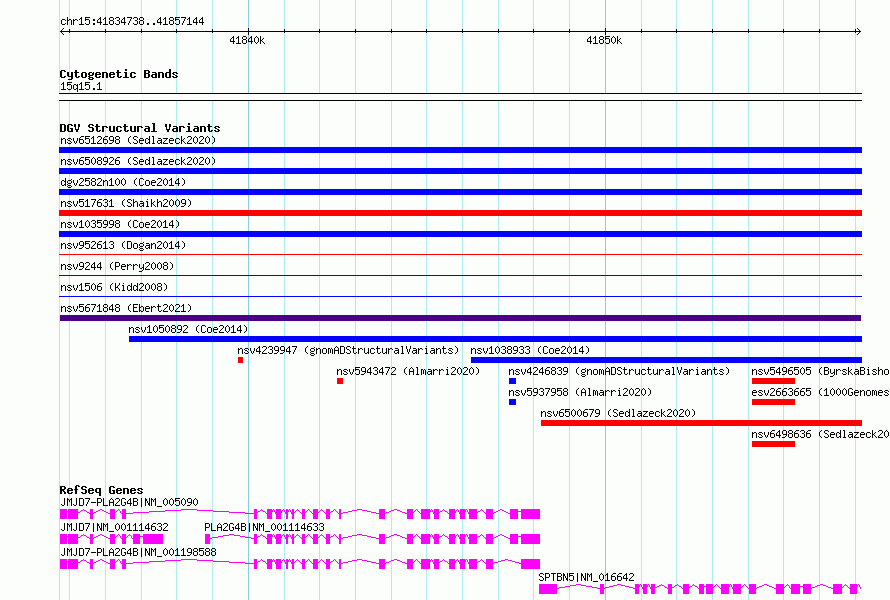
Task: Select the red square under nsv5943472
Action: point(339,381)
